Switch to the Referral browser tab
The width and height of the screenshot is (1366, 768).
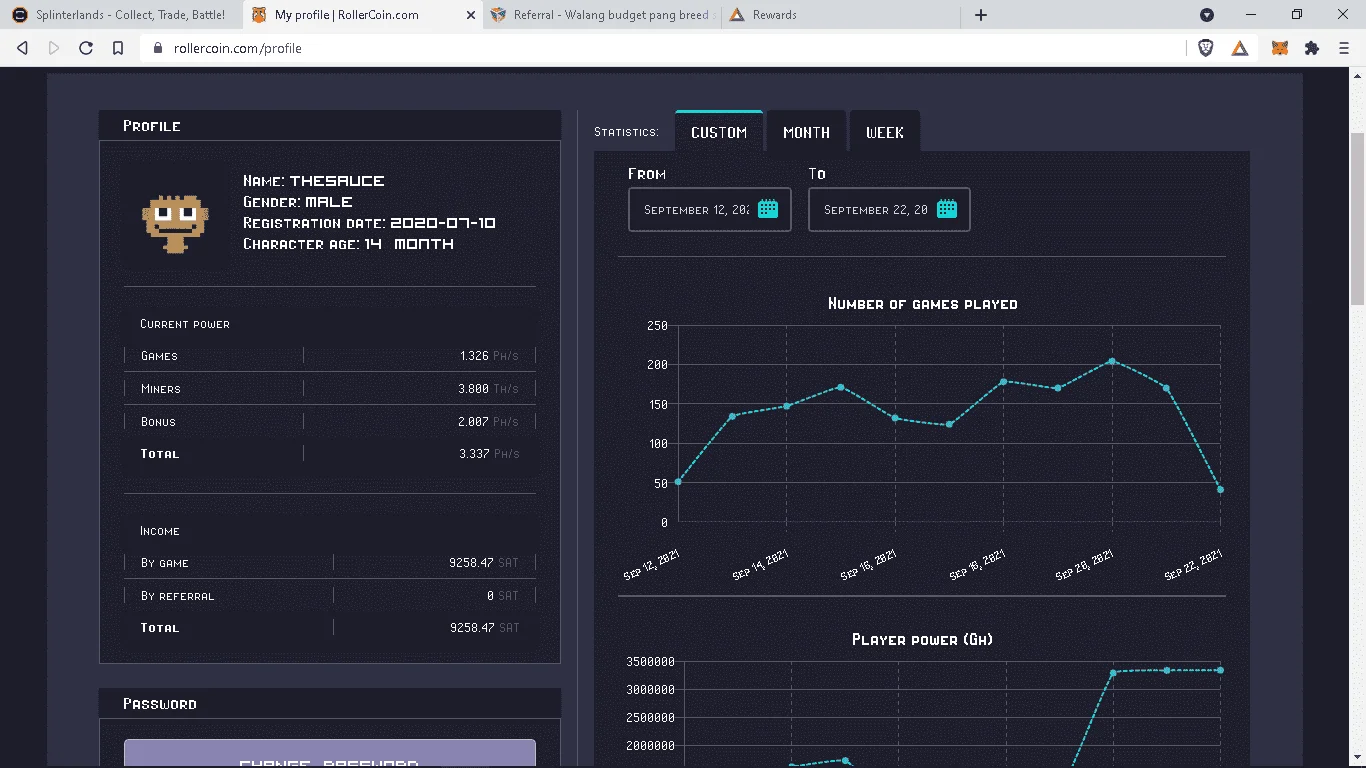pos(601,15)
